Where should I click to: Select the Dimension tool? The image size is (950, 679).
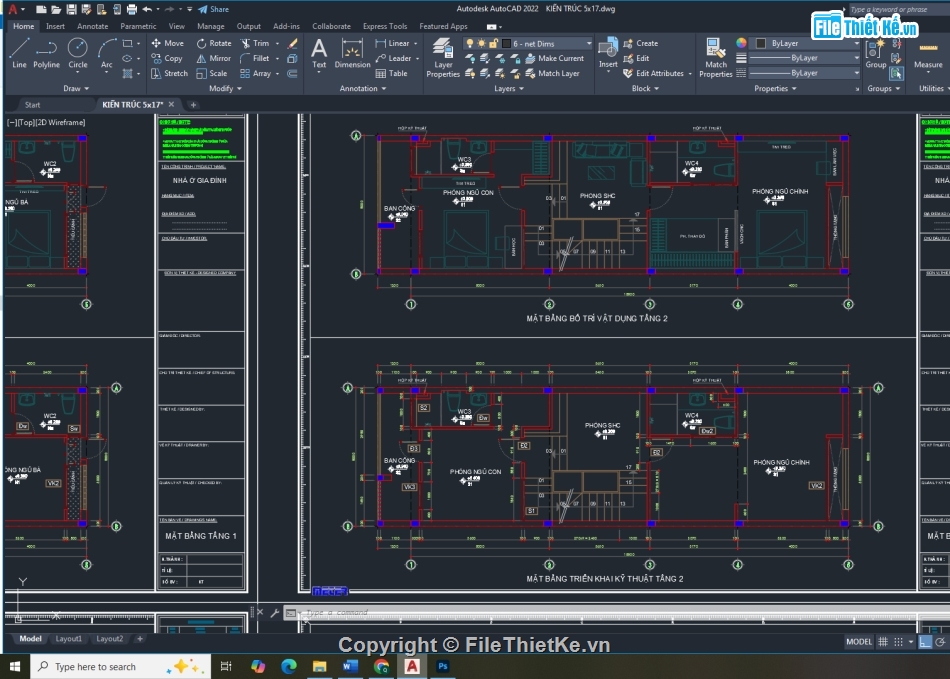point(352,54)
